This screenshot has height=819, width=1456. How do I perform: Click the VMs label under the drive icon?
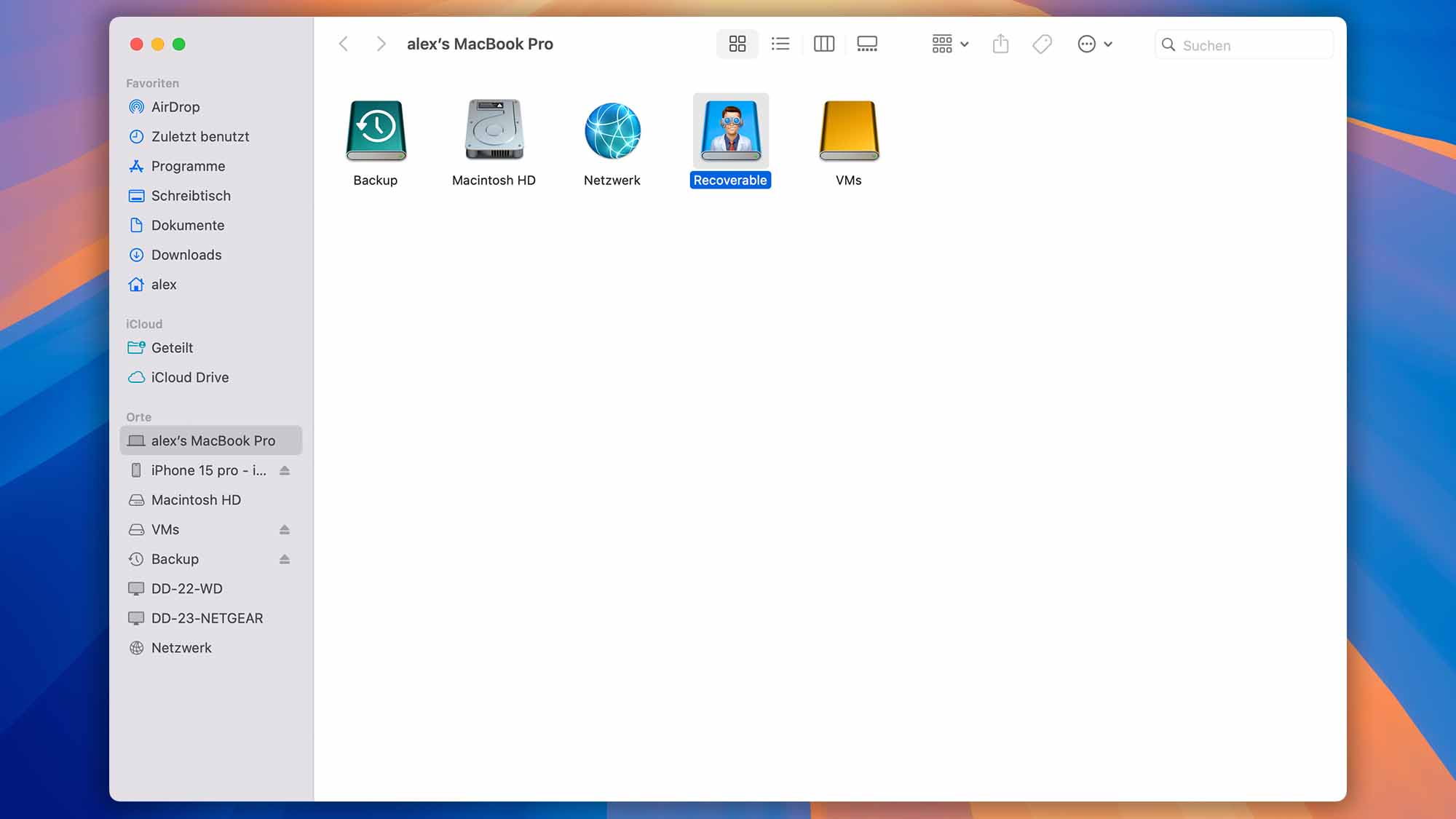tap(849, 180)
